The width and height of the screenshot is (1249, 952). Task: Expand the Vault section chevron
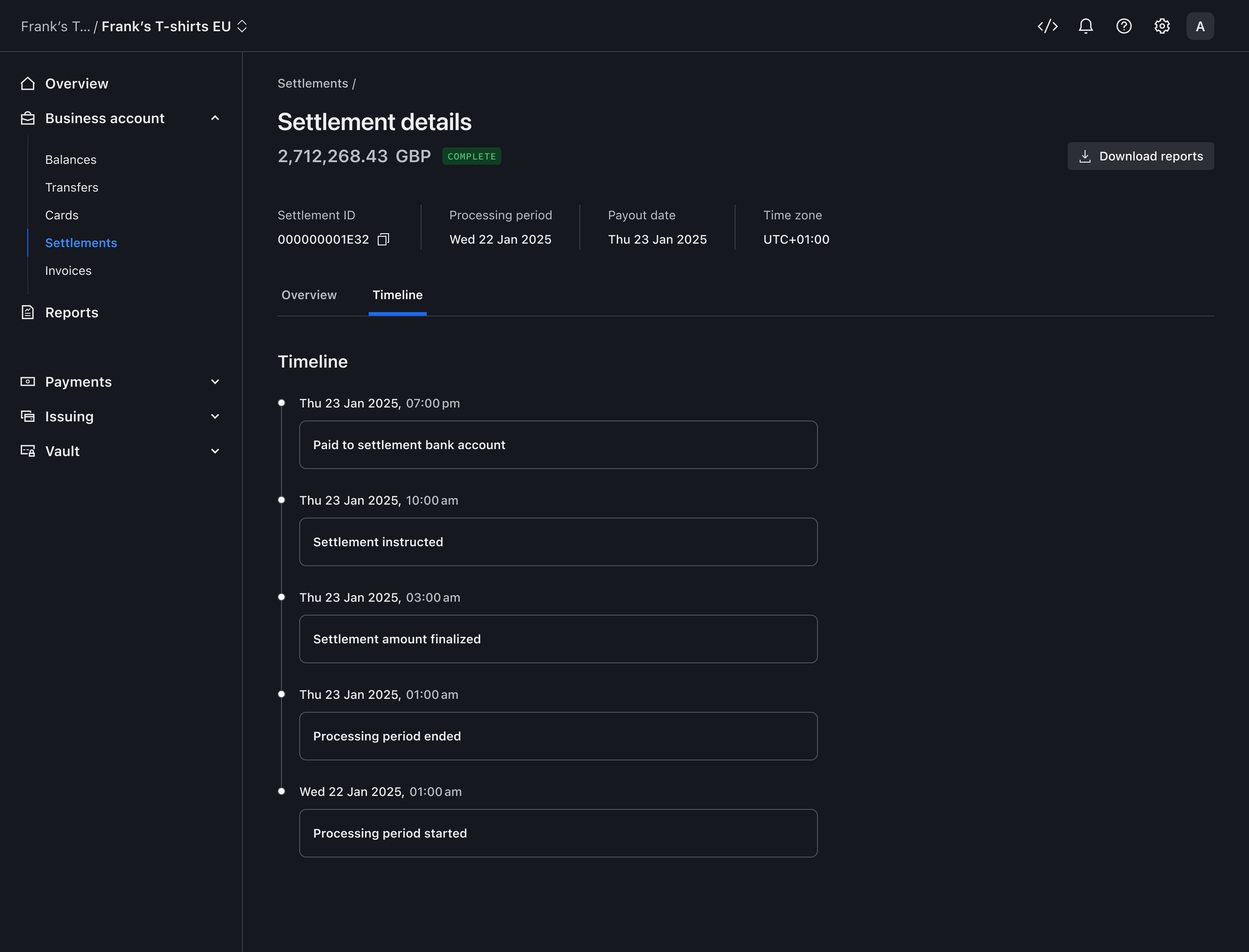coord(215,450)
